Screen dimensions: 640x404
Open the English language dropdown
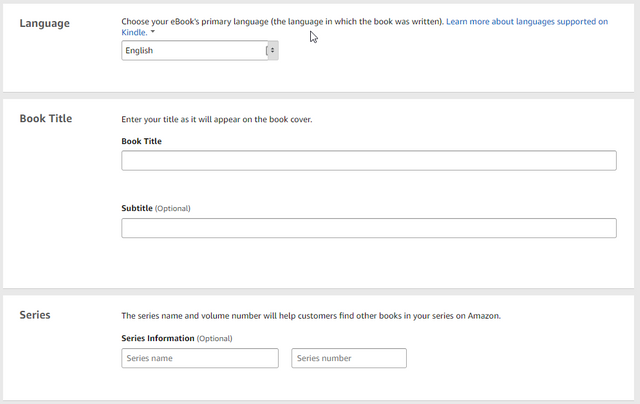200,50
